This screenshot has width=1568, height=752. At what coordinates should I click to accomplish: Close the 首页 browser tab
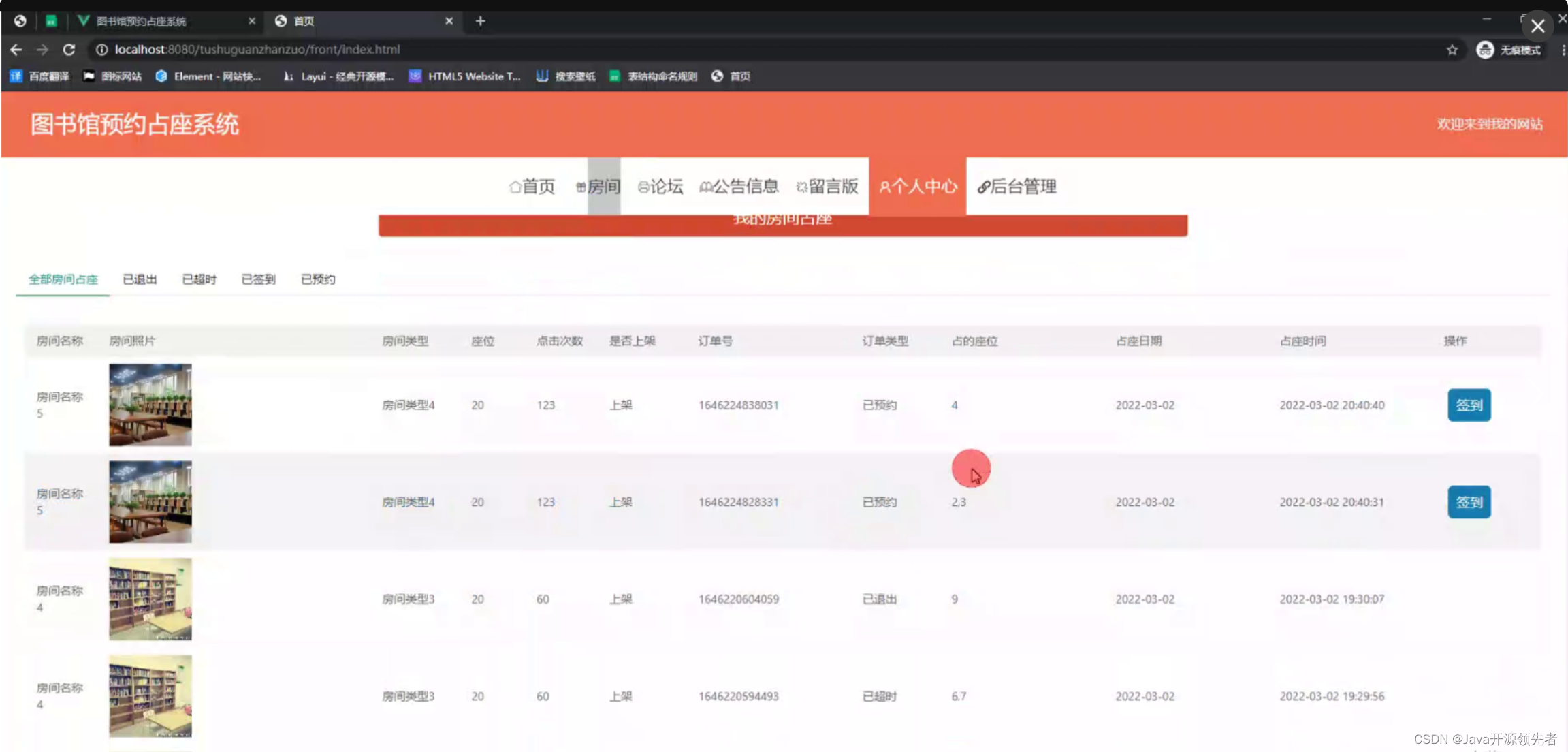pos(449,21)
